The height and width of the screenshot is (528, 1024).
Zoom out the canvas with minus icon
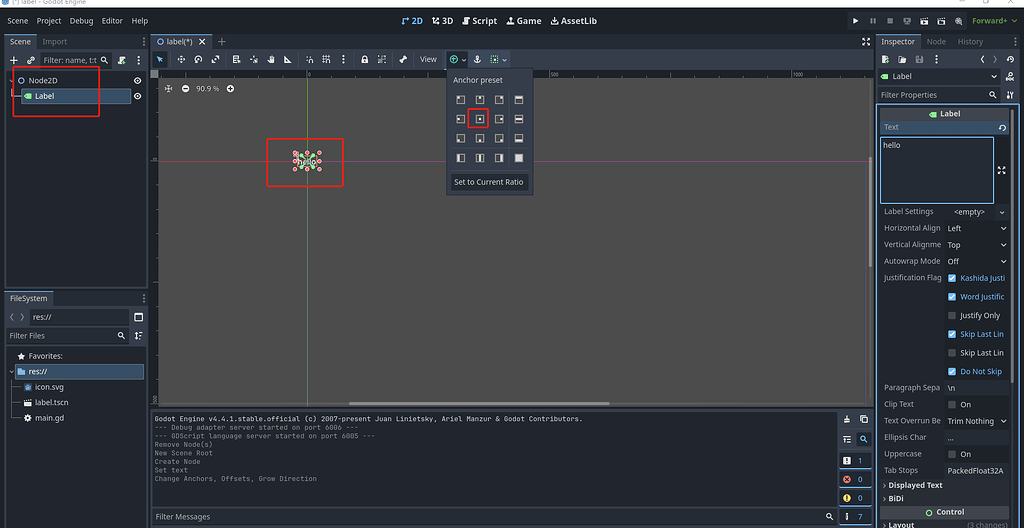[x=185, y=88]
